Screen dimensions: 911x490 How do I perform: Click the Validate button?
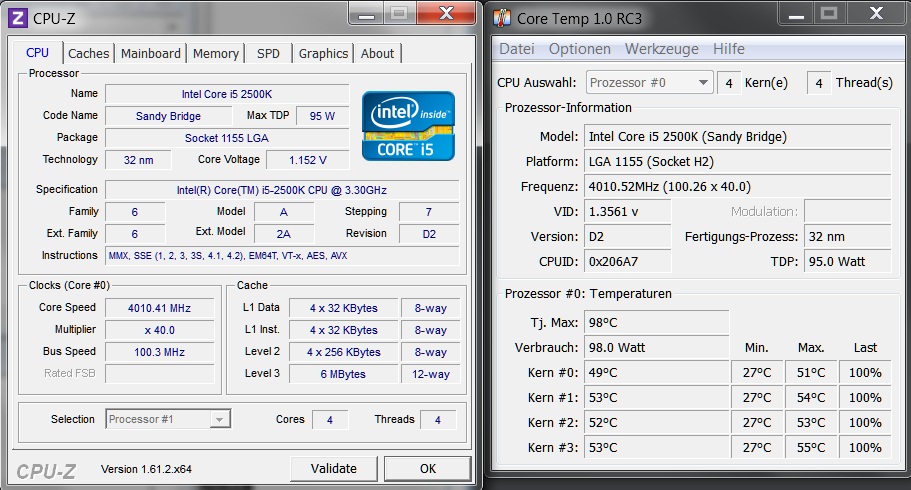coord(333,468)
